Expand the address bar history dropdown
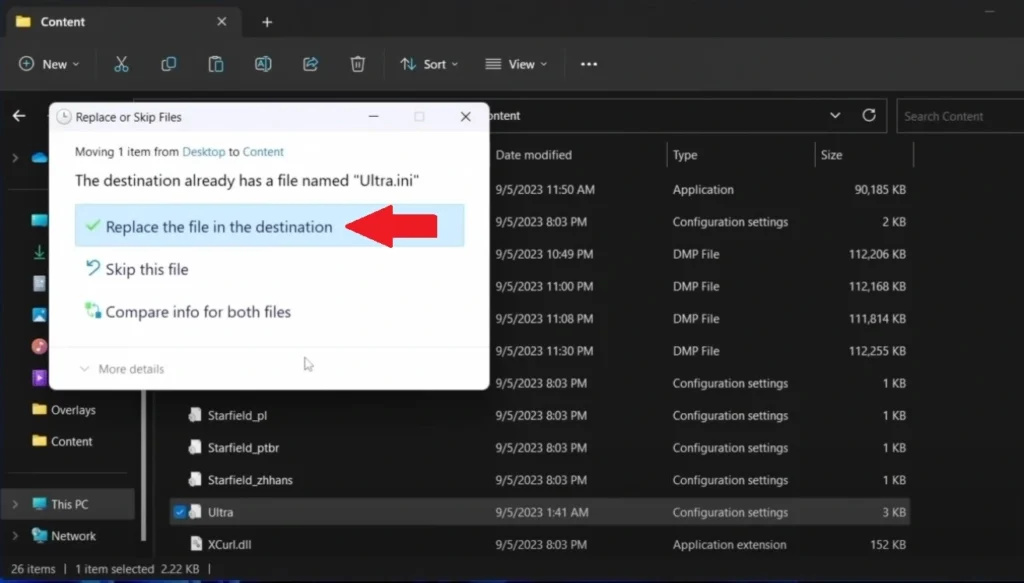1024x583 pixels. coord(835,116)
